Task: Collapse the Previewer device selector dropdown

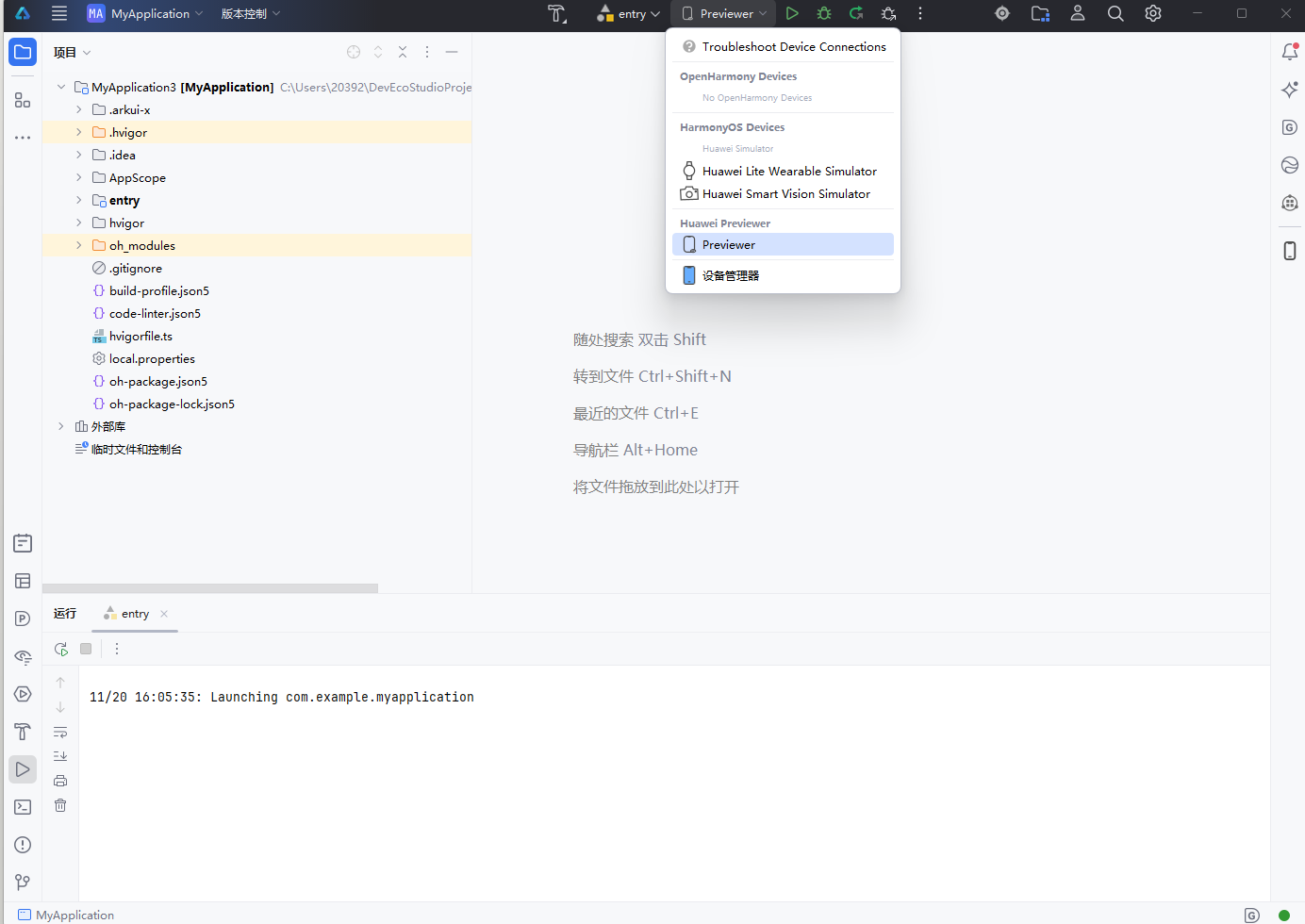Action: 723,13
